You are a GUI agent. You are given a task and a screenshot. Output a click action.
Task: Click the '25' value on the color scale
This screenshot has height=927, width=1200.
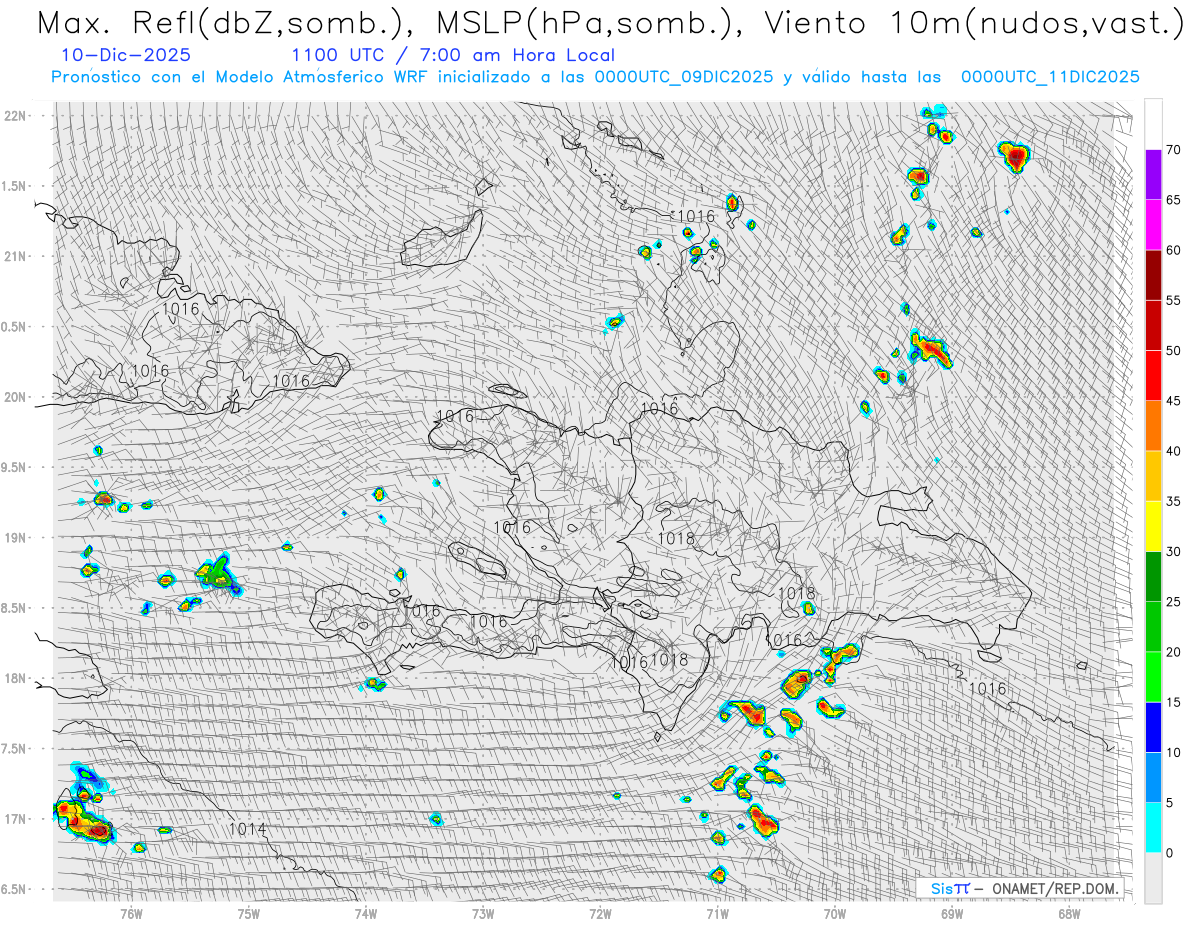[x=1174, y=602]
